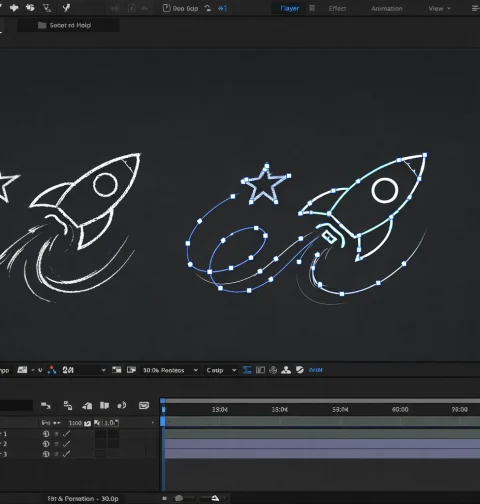Toggle the checkmark on layer 2

66,444
